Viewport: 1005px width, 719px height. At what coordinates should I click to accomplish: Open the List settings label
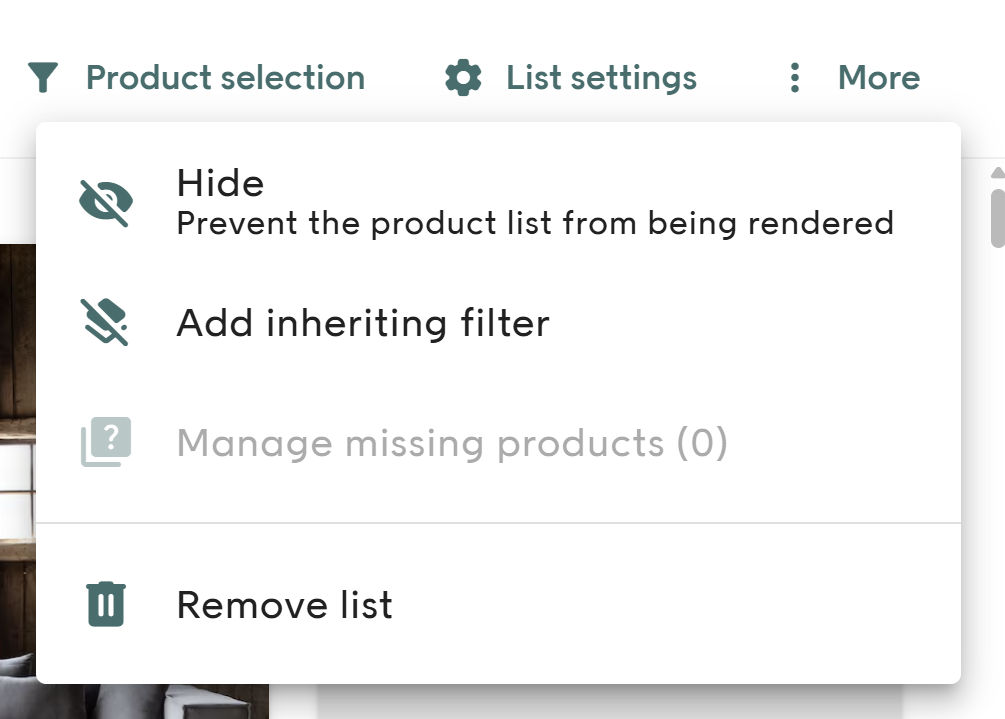pyautogui.click(x=601, y=77)
